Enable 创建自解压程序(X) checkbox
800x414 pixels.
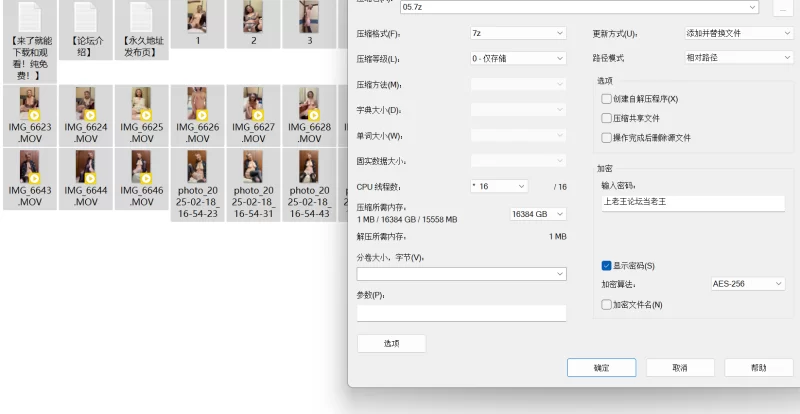(606, 99)
